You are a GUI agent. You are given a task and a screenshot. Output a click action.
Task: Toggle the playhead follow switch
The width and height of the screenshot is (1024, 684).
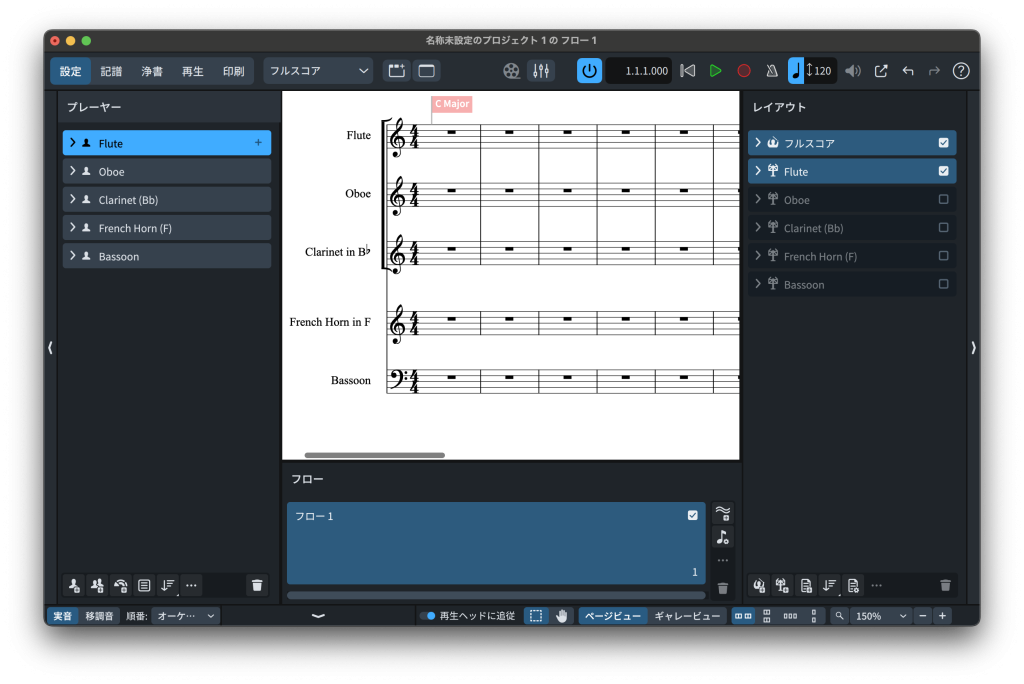tap(427, 616)
